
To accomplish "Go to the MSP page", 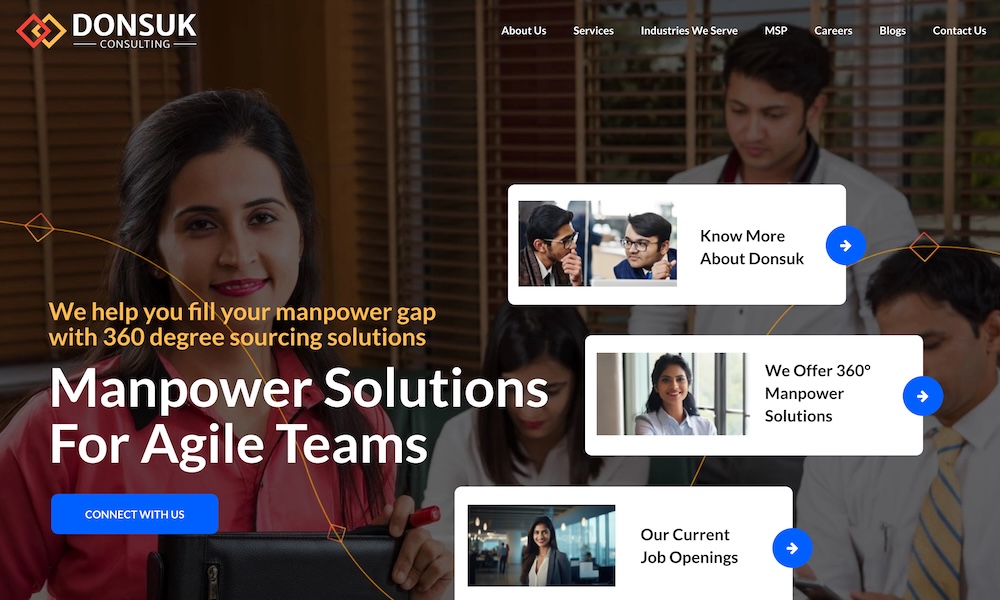I will (x=776, y=31).
